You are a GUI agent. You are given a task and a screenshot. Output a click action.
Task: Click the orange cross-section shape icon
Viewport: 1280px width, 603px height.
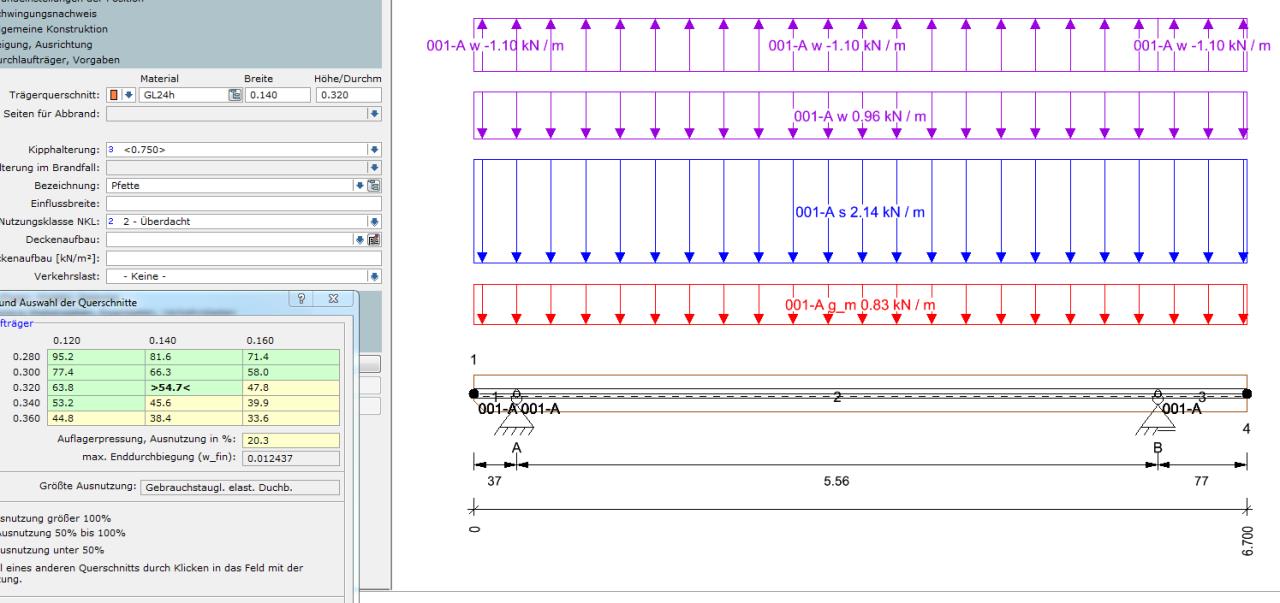click(113, 95)
